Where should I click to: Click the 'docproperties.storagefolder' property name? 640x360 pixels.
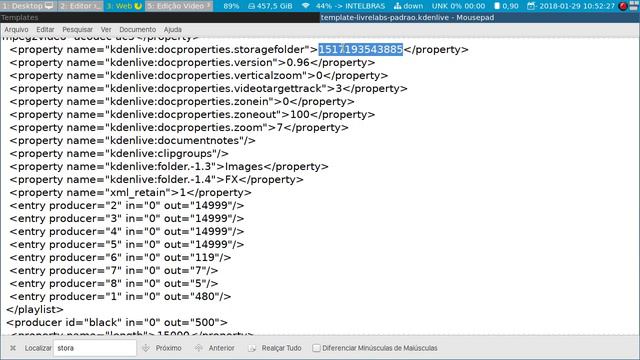(x=208, y=49)
